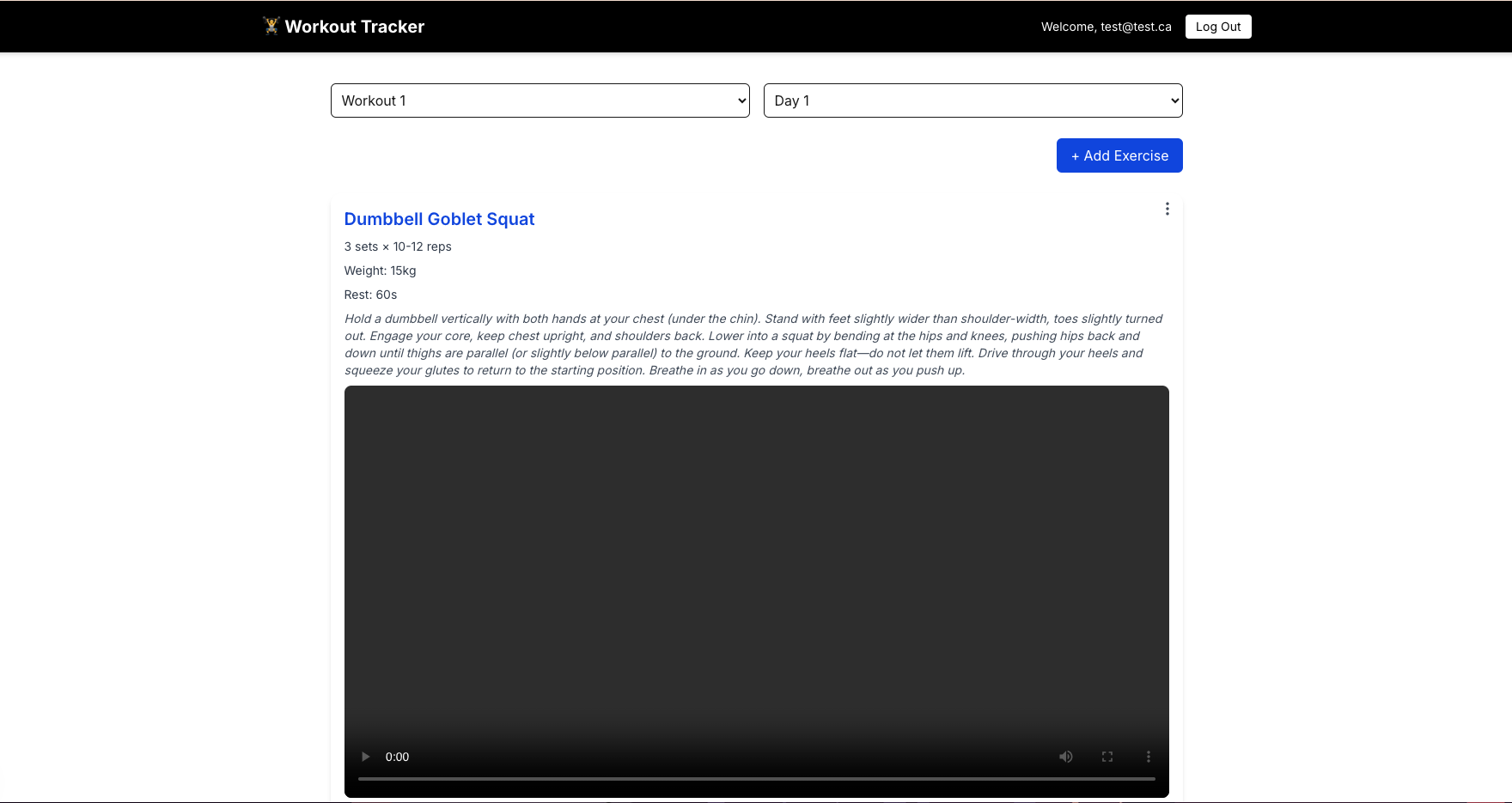Screen dimensions: 1512x803
Task: Open the video player's more options menu
Action: point(1148,757)
